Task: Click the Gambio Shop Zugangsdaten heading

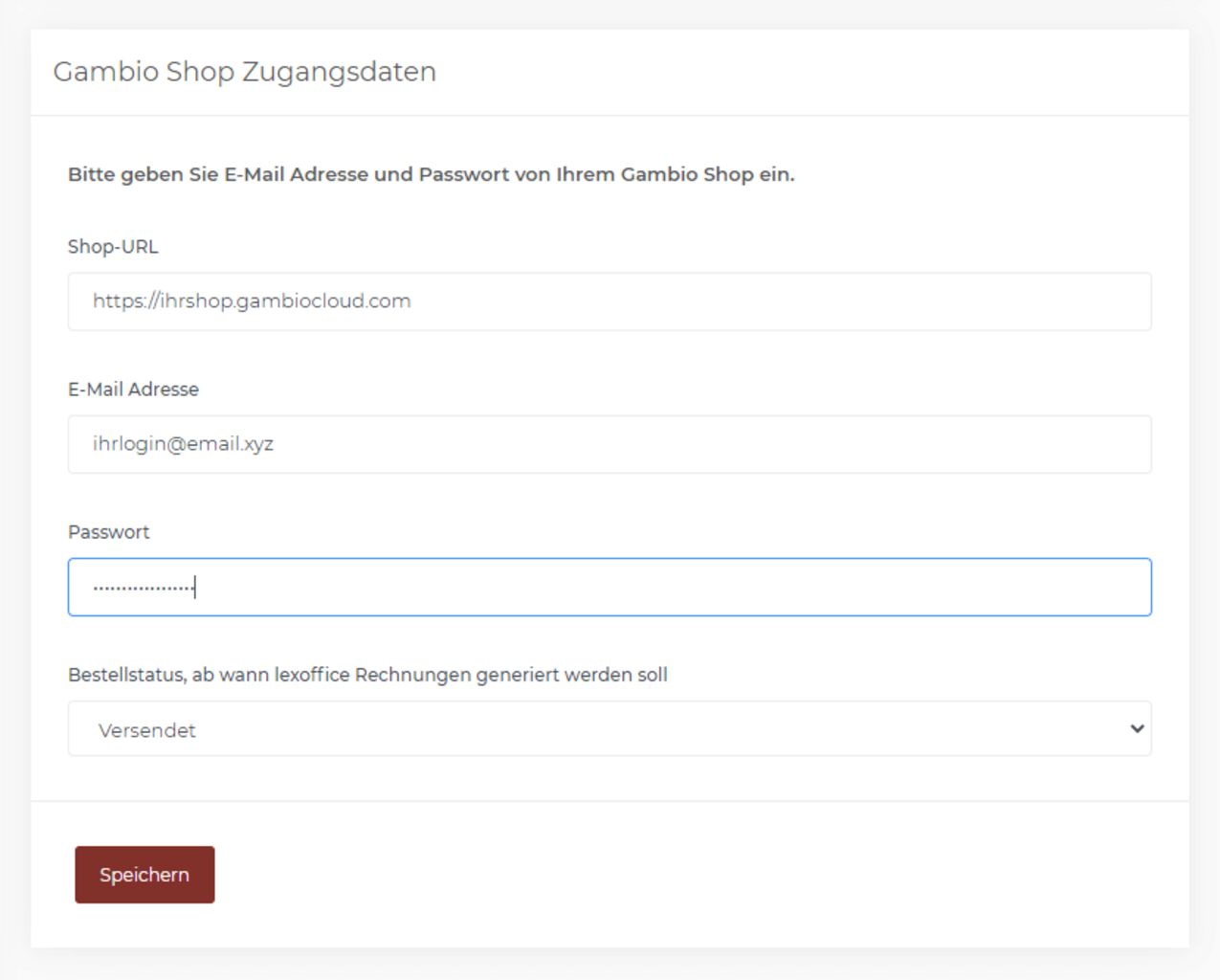Action: pyautogui.click(x=244, y=72)
